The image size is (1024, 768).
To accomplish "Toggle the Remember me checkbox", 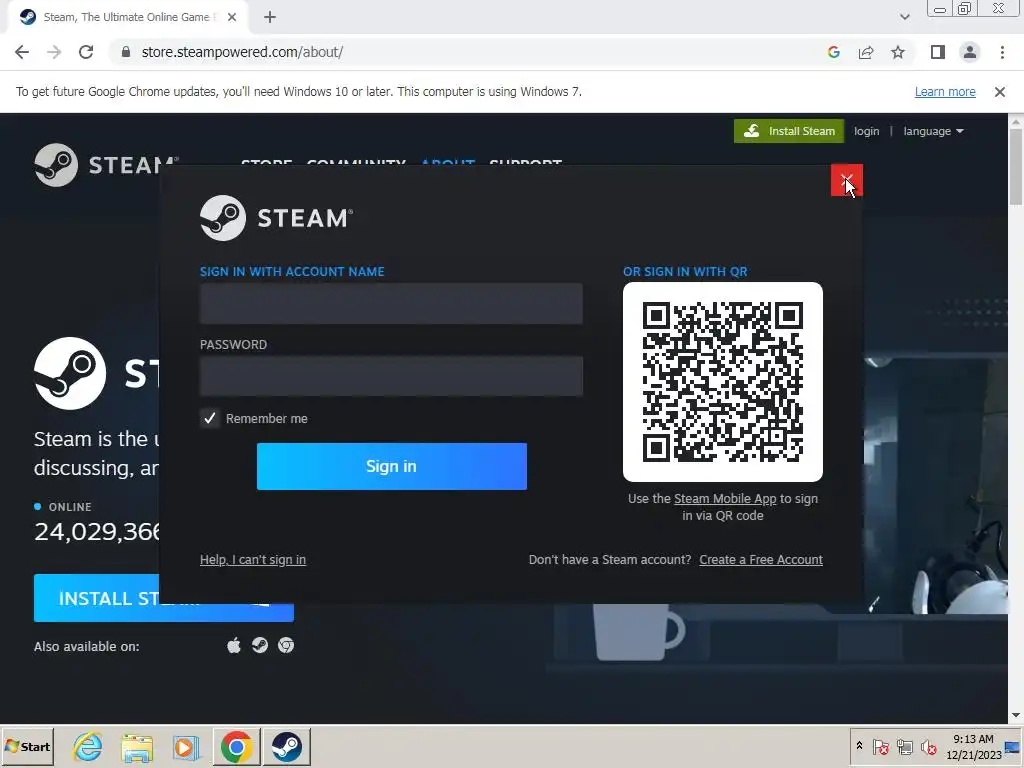I will 210,419.
